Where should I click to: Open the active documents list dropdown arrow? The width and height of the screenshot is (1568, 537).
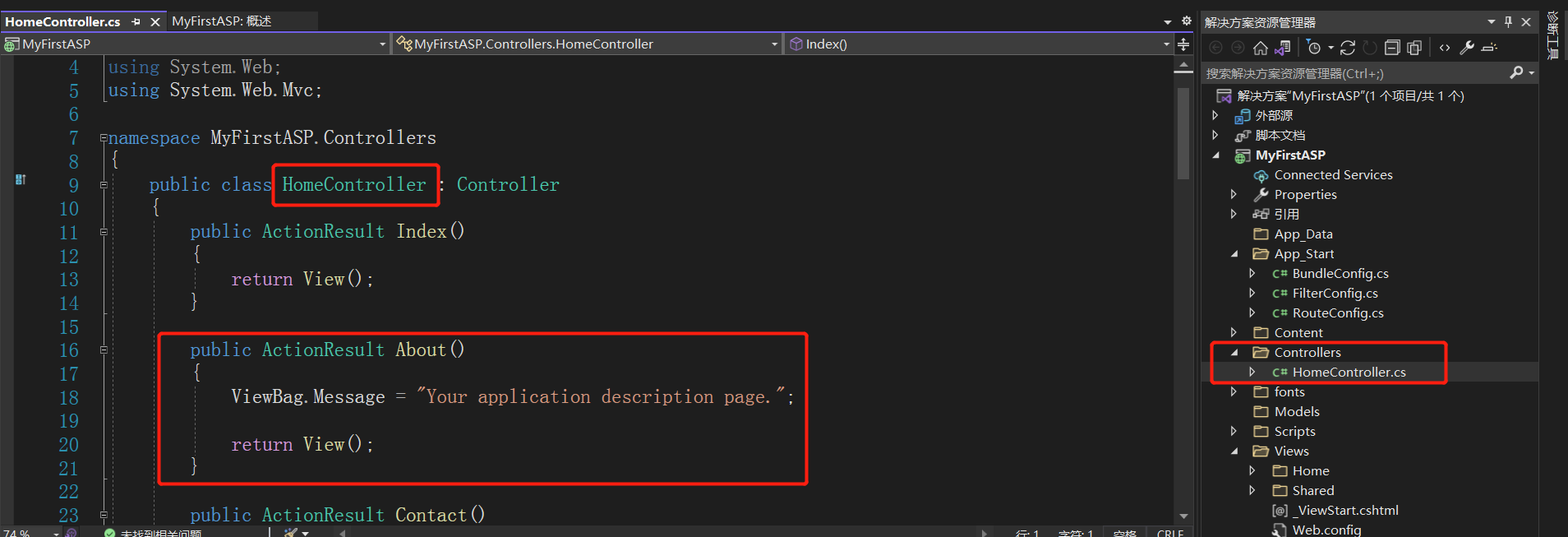point(1167,21)
